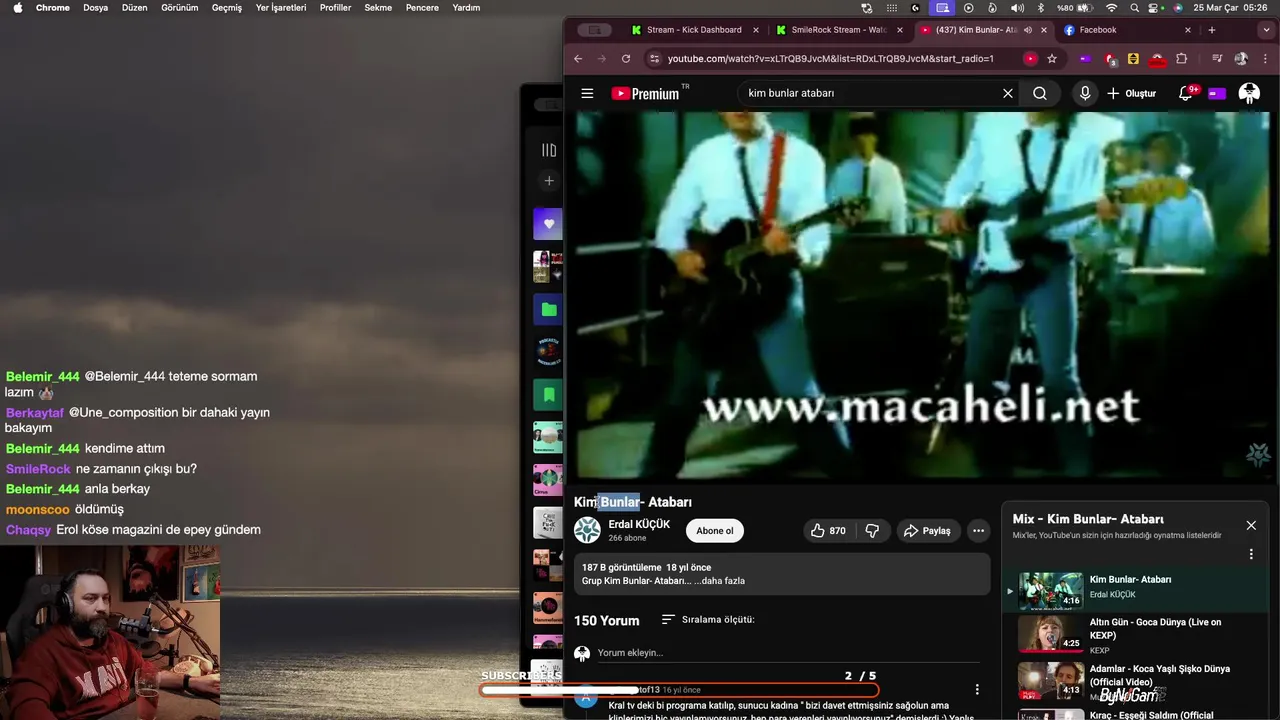Open YouTube notifications bell
Screen dimensions: 1280x720
coord(1186,93)
